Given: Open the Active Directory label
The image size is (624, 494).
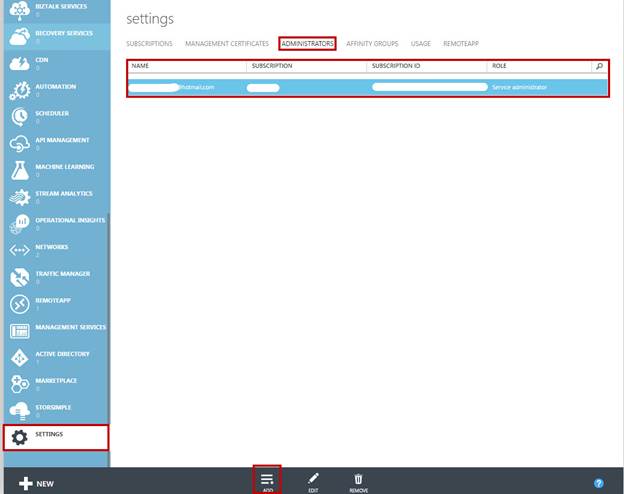Looking at the screenshot, I should point(62,354).
